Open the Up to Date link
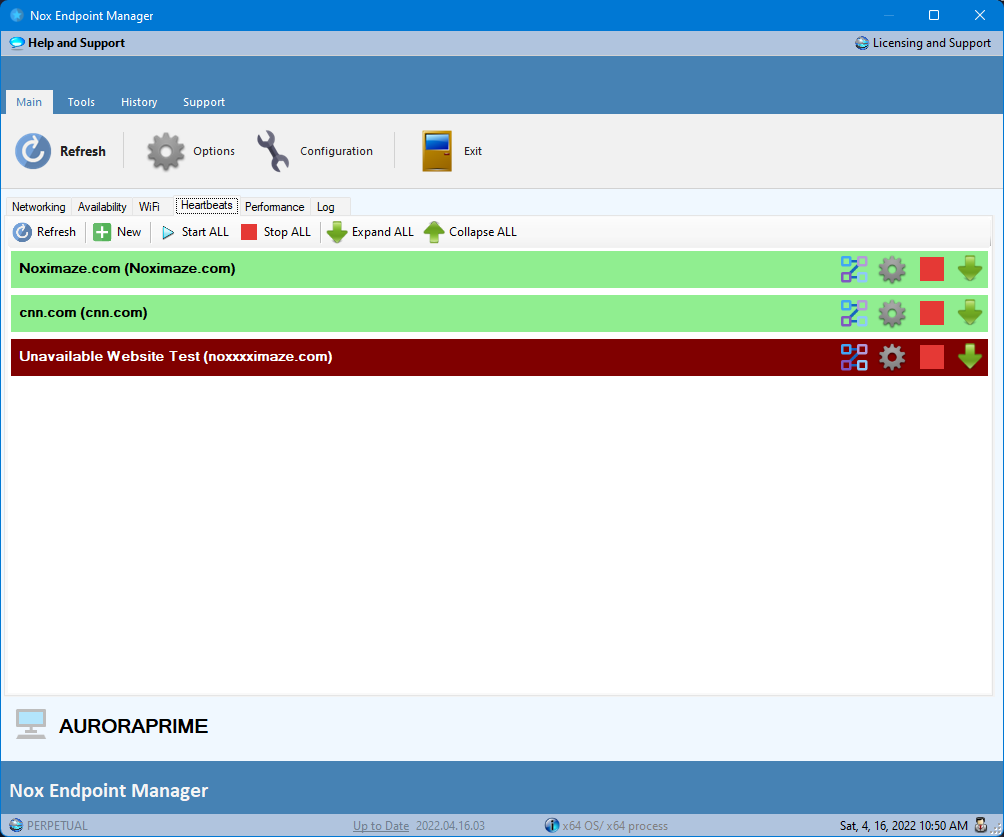The height and width of the screenshot is (837, 1004). (381, 825)
